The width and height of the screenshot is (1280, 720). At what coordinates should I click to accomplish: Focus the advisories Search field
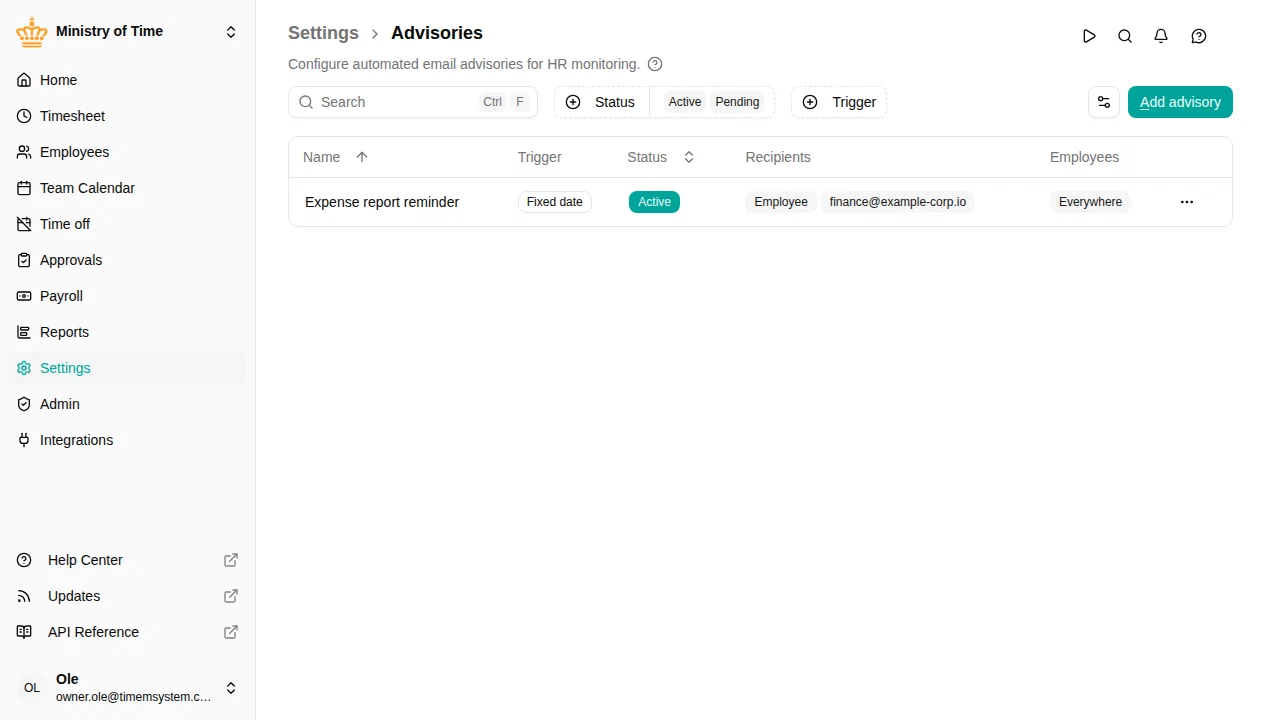(413, 102)
